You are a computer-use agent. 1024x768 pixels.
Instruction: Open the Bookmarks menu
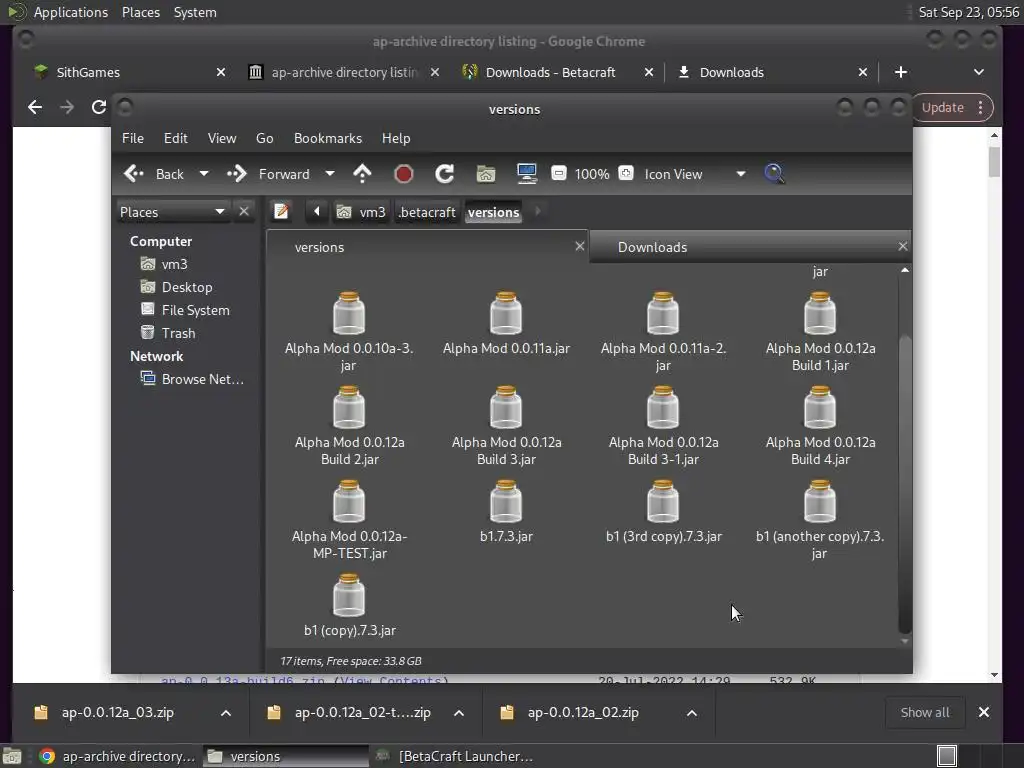pyautogui.click(x=327, y=138)
